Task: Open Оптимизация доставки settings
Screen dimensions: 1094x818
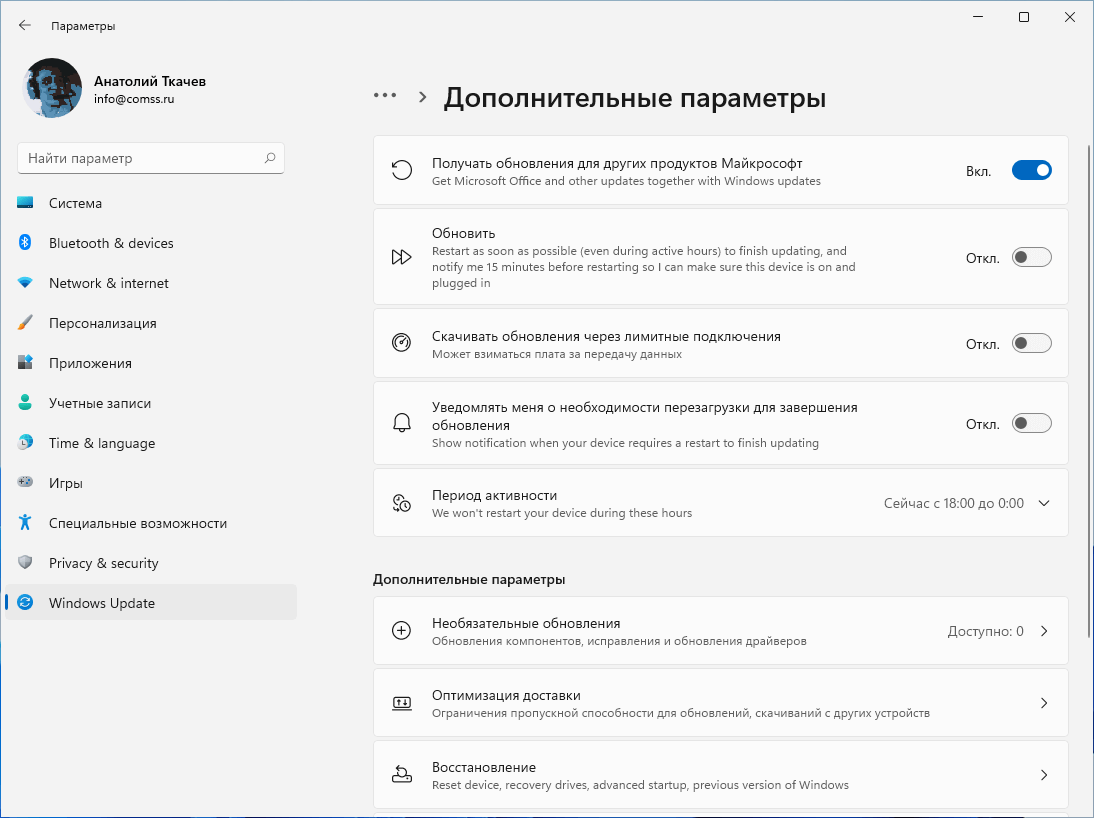Action: (x=720, y=703)
